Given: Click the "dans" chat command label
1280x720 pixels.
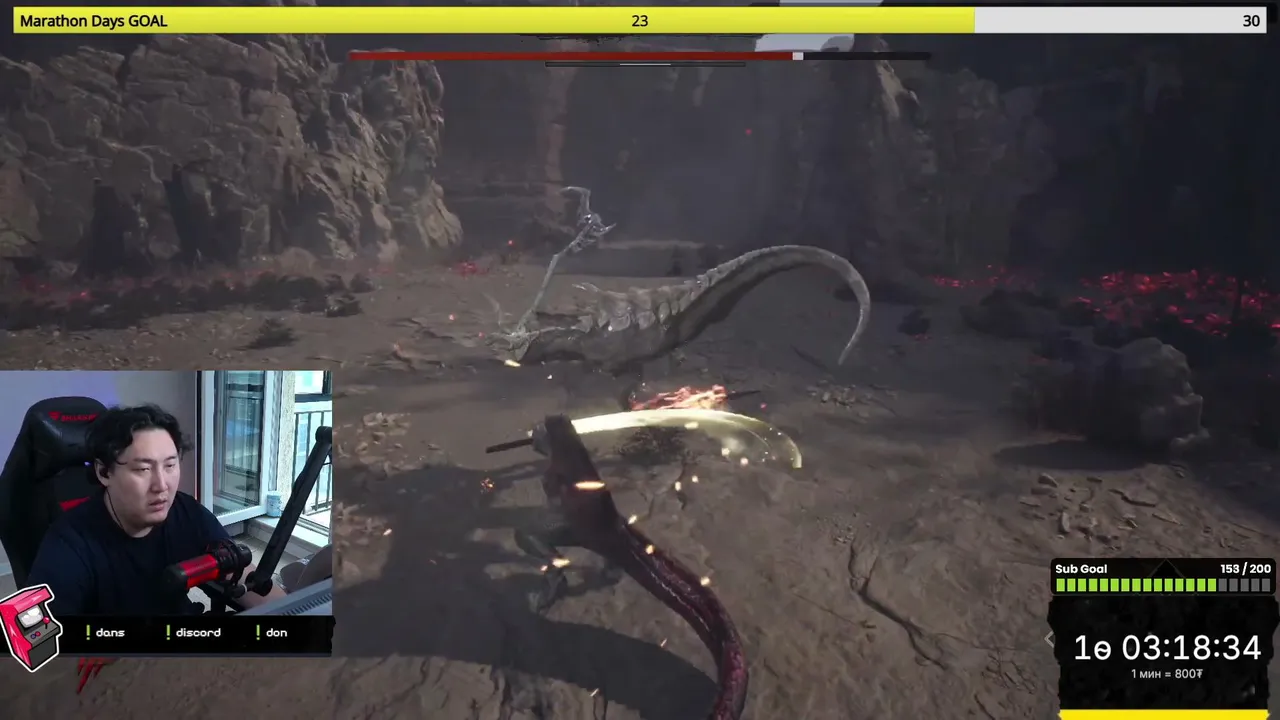Looking at the screenshot, I should click(x=110, y=632).
